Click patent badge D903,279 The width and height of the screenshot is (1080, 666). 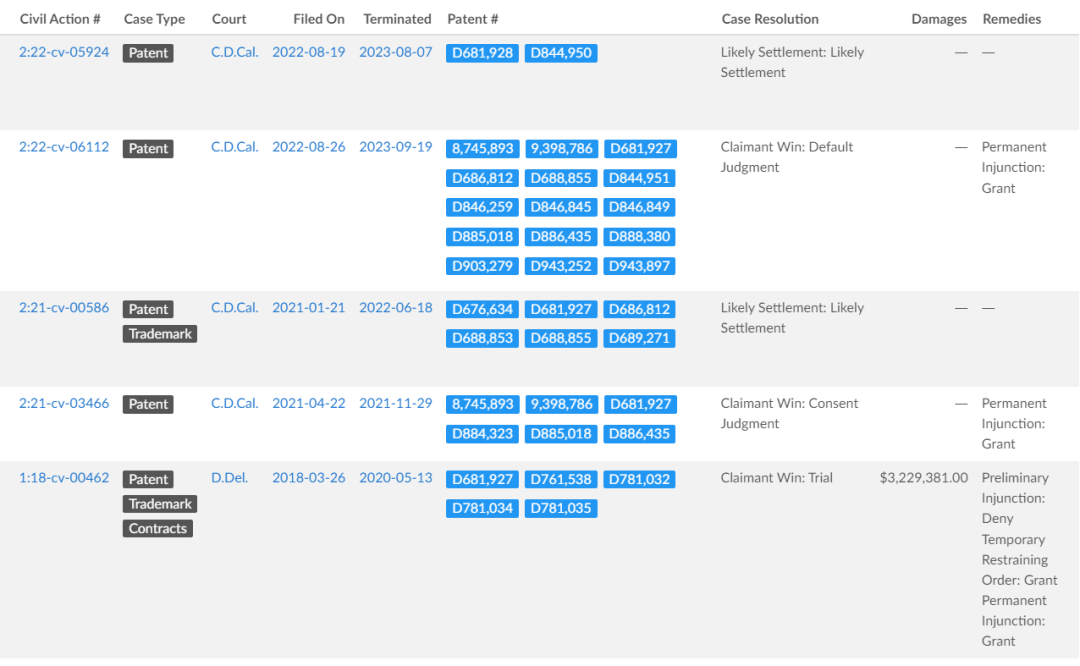[482, 267]
